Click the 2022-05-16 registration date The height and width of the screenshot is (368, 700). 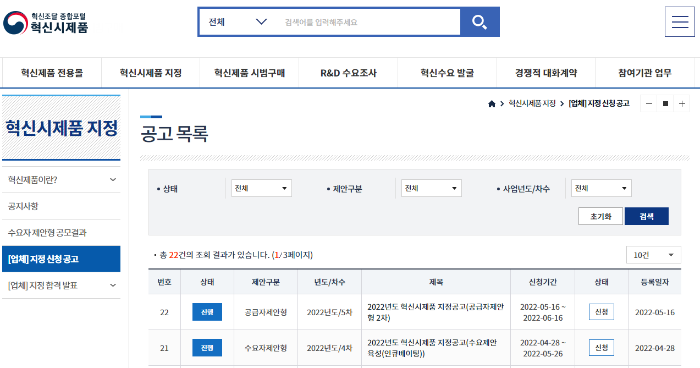point(655,312)
